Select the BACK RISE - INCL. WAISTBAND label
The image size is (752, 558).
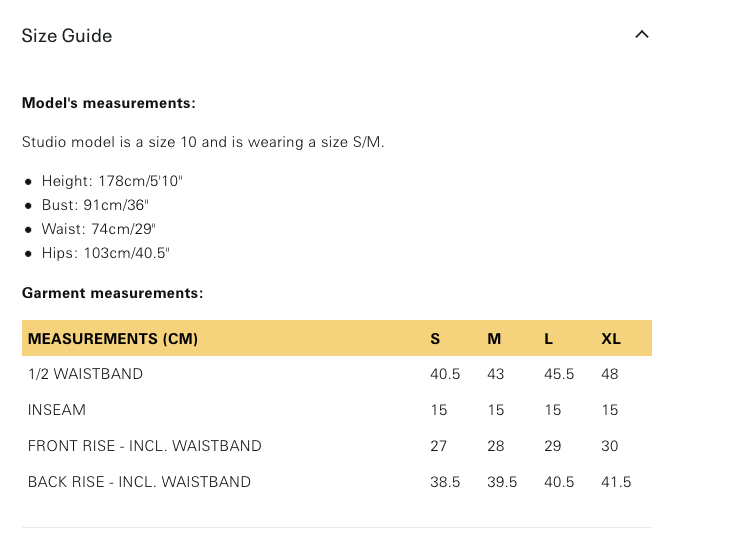click(x=139, y=482)
